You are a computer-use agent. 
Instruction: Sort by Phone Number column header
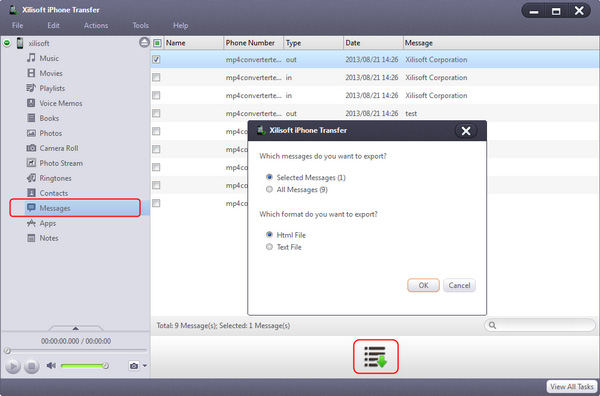coord(253,43)
